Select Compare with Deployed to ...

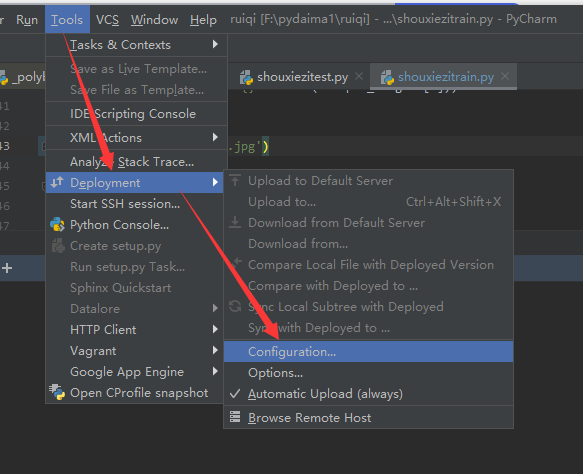368,286
